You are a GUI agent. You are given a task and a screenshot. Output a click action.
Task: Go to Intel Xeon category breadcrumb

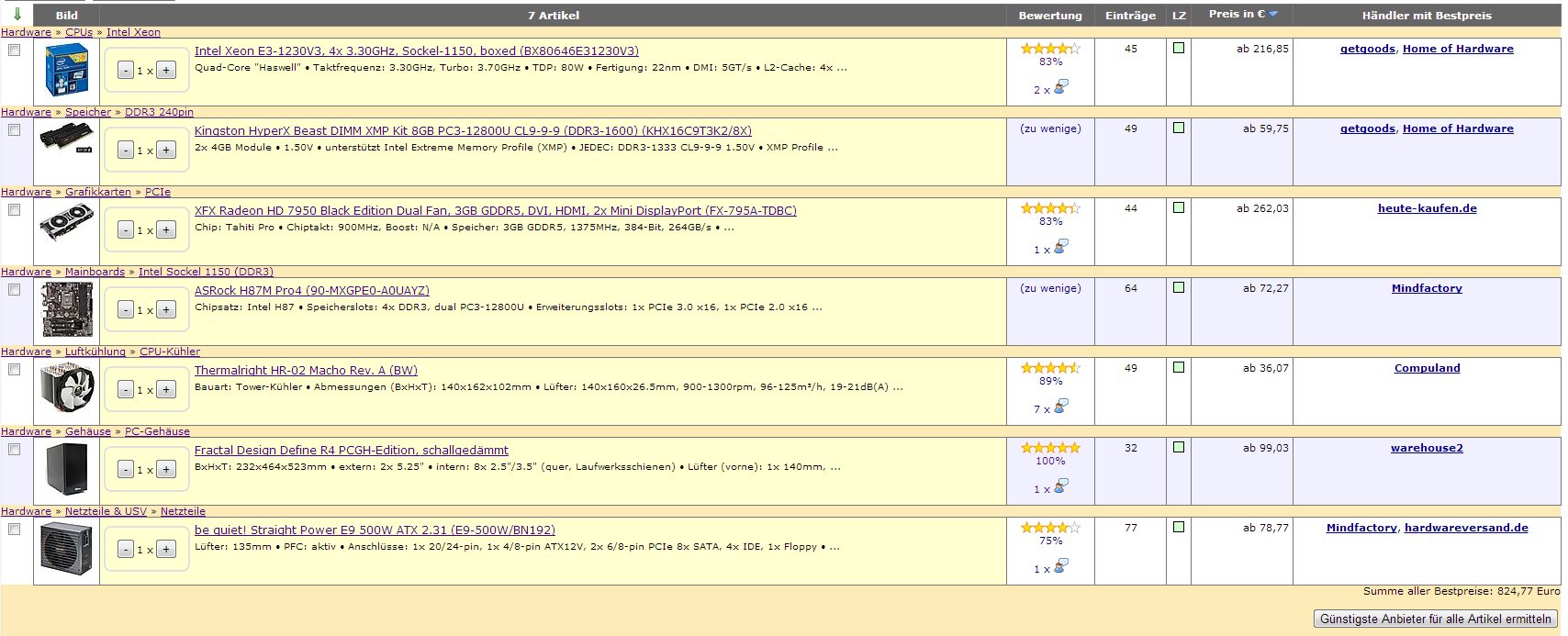coord(133,32)
